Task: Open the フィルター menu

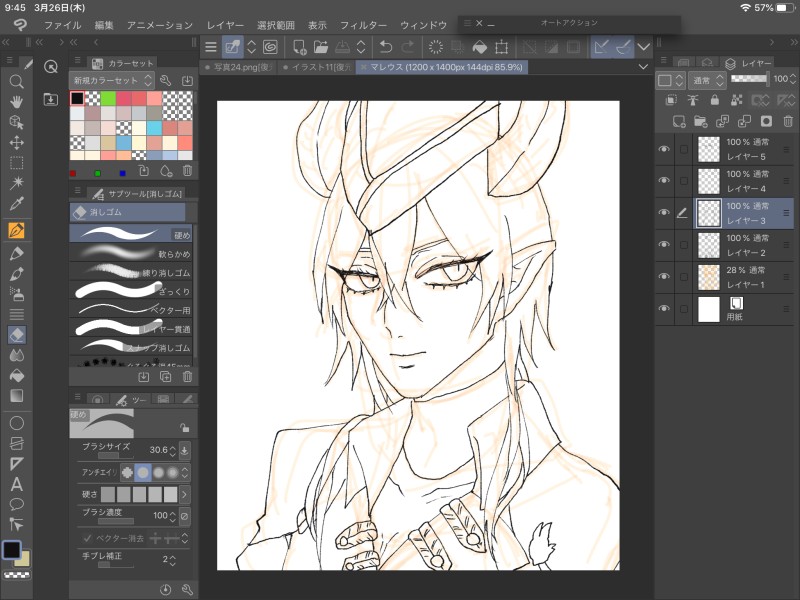Action: pyautogui.click(x=363, y=25)
